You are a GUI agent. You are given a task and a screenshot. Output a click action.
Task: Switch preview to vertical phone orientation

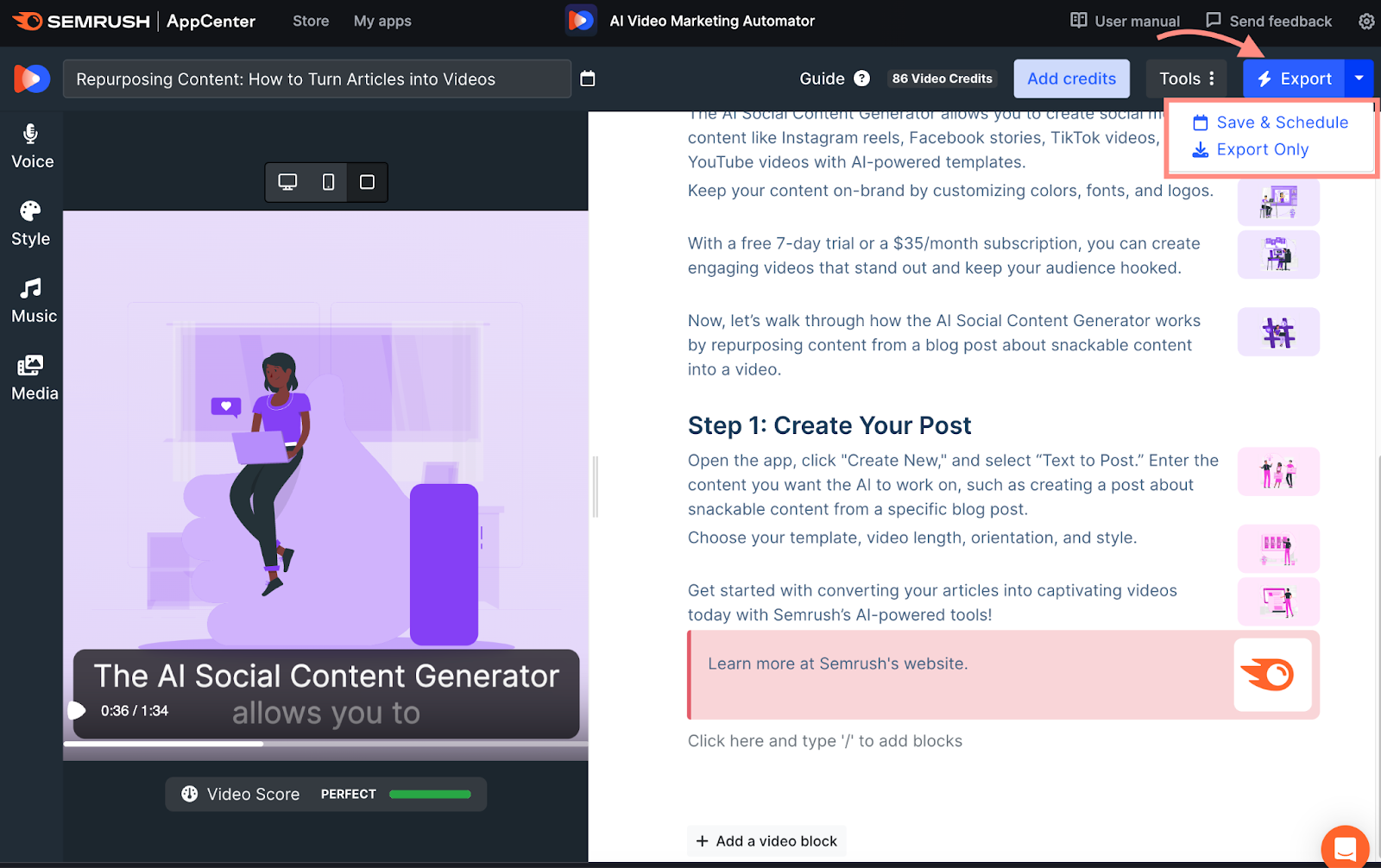327,182
